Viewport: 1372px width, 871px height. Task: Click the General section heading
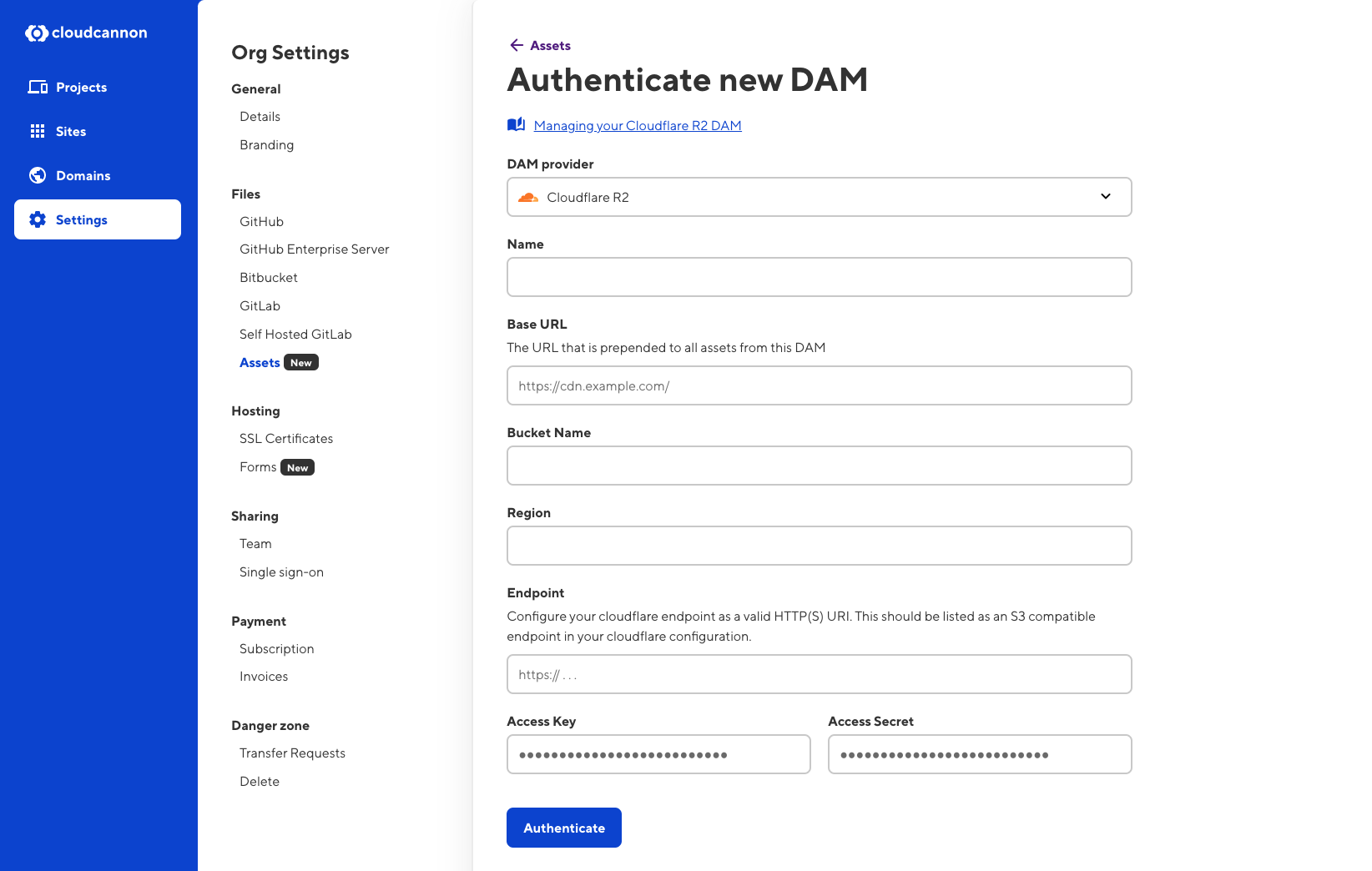pyautogui.click(x=255, y=89)
